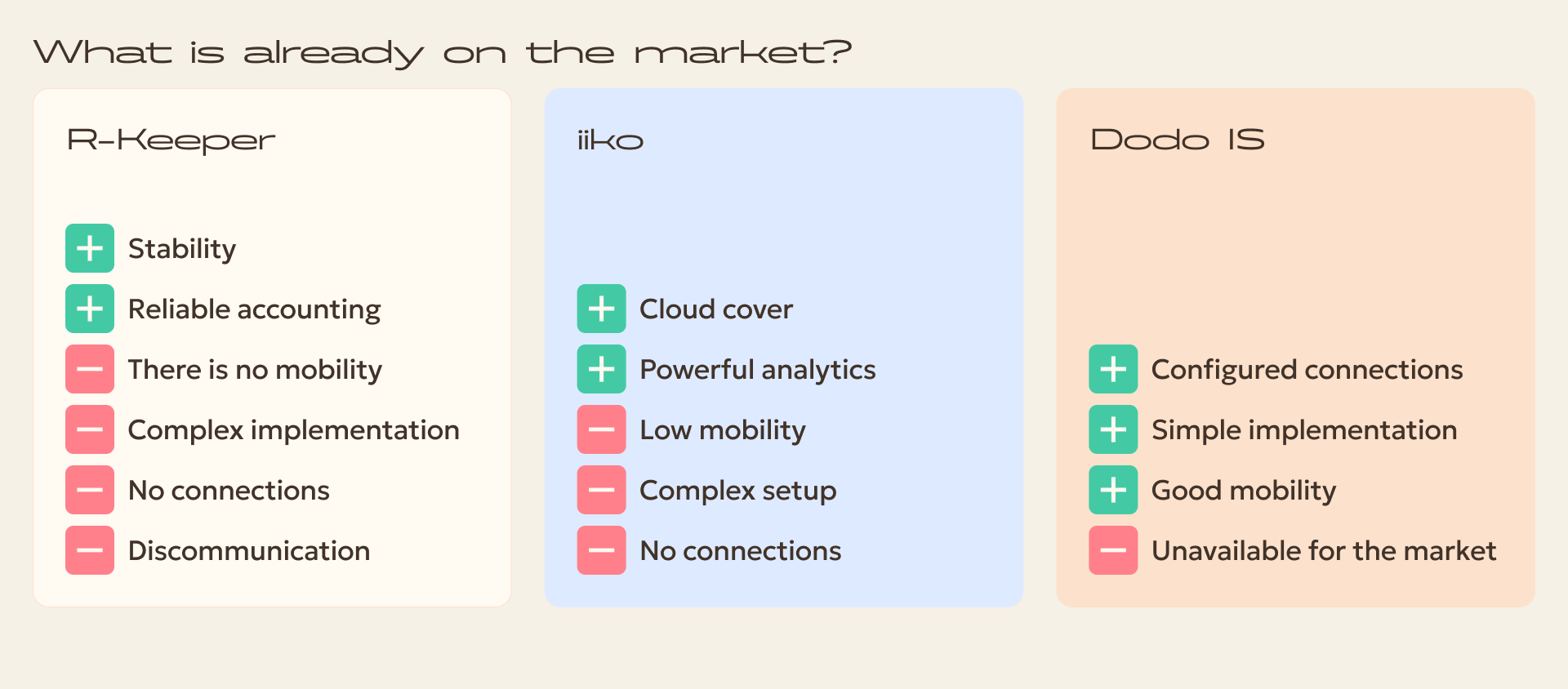Click the plus icon next to Simple implementation
The height and width of the screenshot is (689, 1568).
pos(1113,429)
